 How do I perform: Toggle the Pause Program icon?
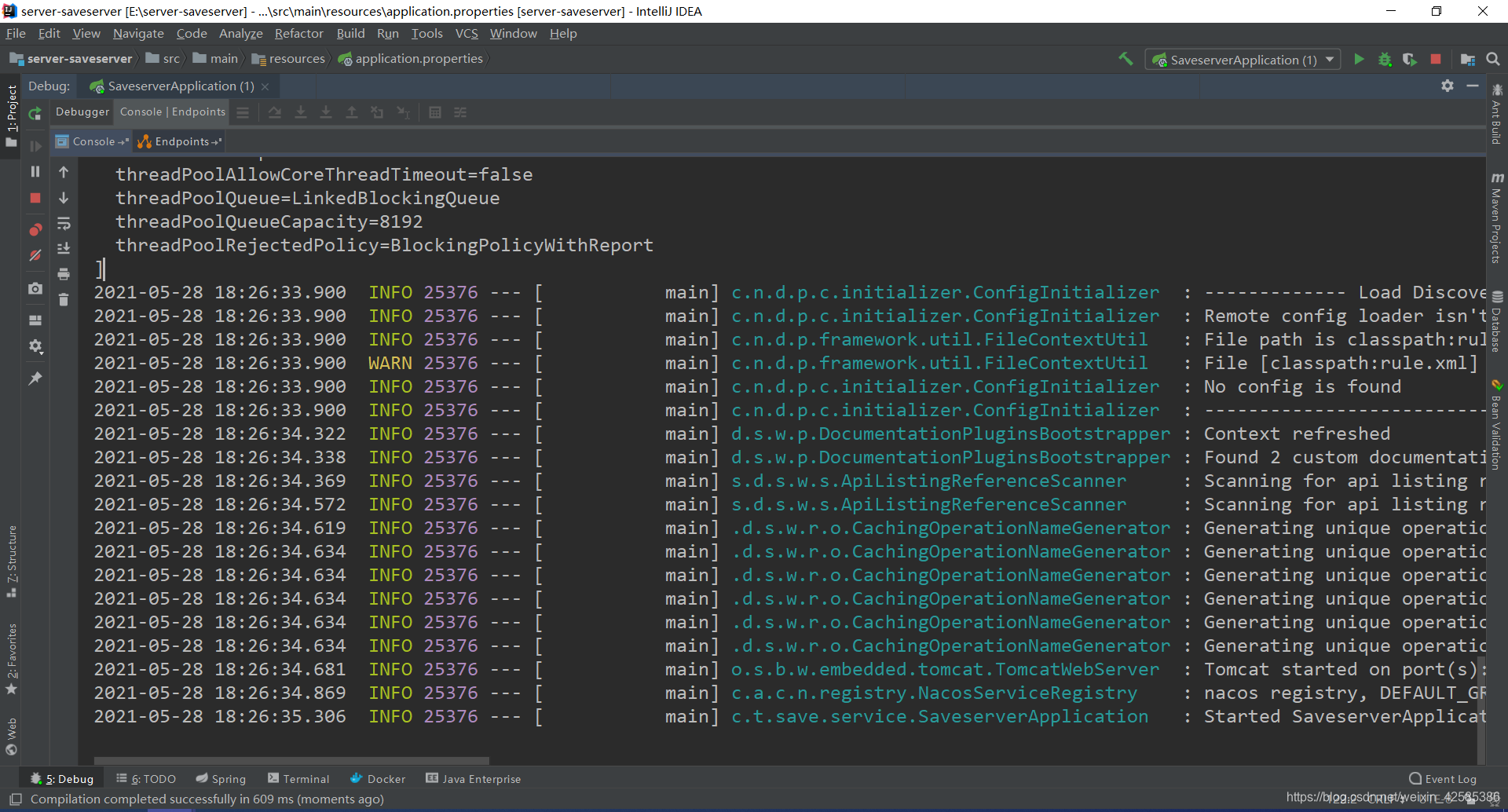(x=35, y=172)
